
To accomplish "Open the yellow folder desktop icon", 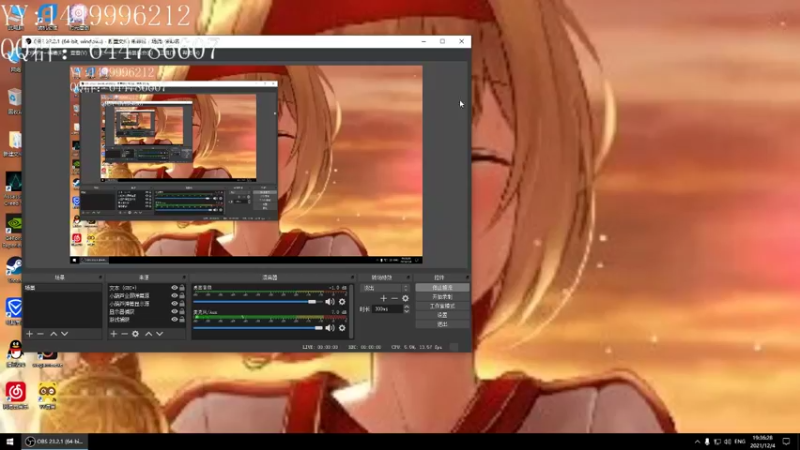I will [14, 143].
